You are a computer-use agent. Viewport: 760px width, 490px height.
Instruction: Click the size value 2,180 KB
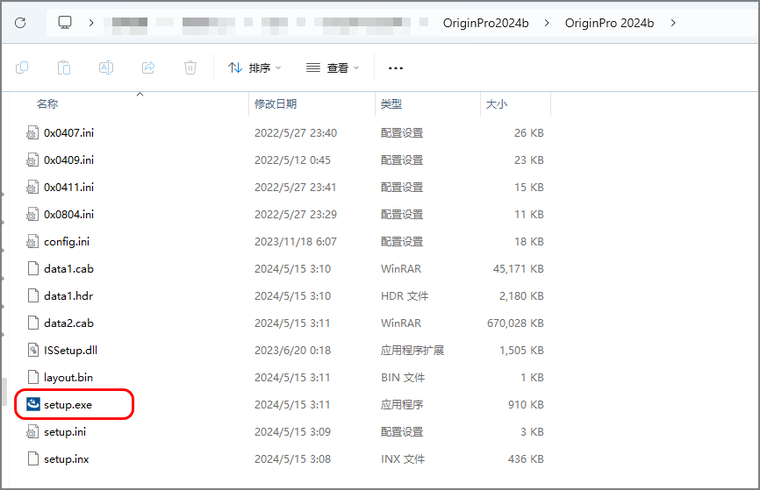[522, 296]
